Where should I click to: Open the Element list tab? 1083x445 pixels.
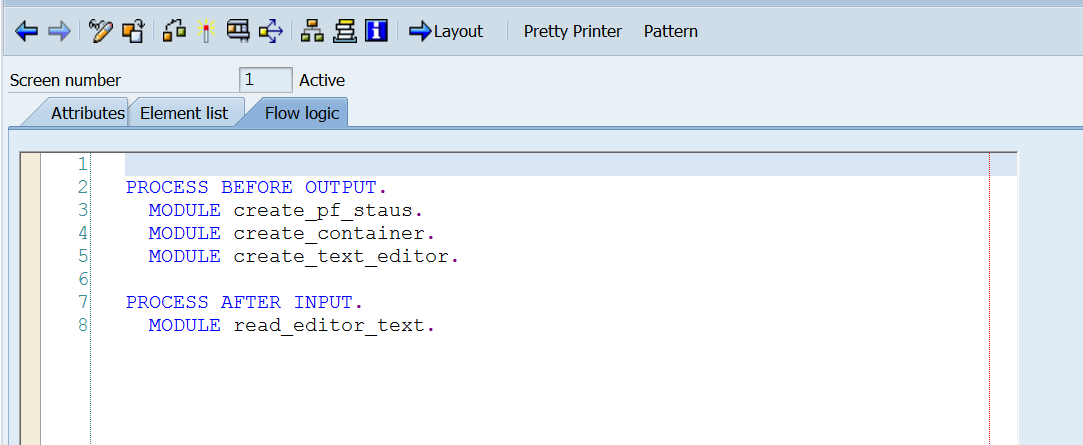click(184, 113)
